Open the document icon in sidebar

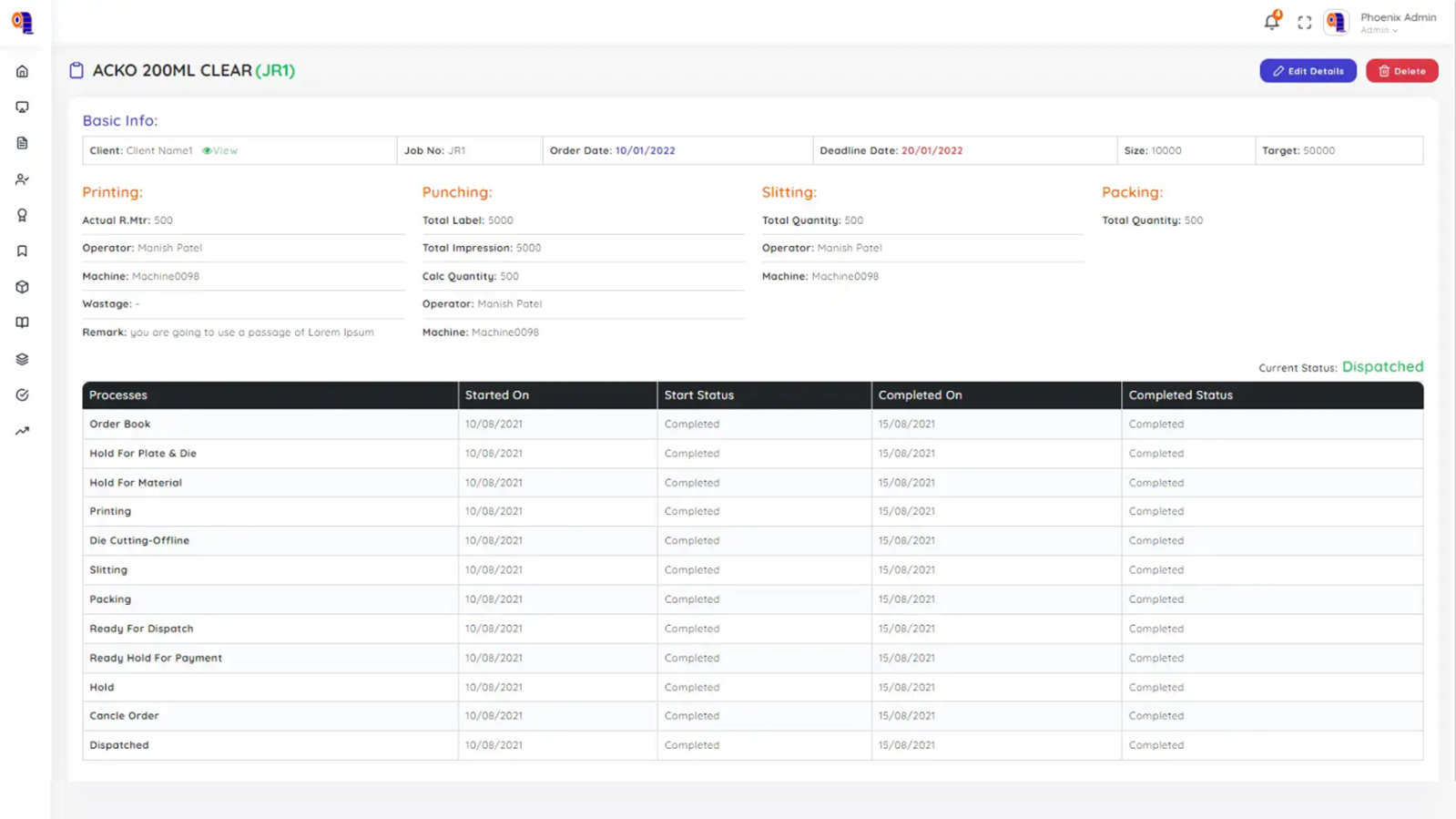(x=22, y=143)
